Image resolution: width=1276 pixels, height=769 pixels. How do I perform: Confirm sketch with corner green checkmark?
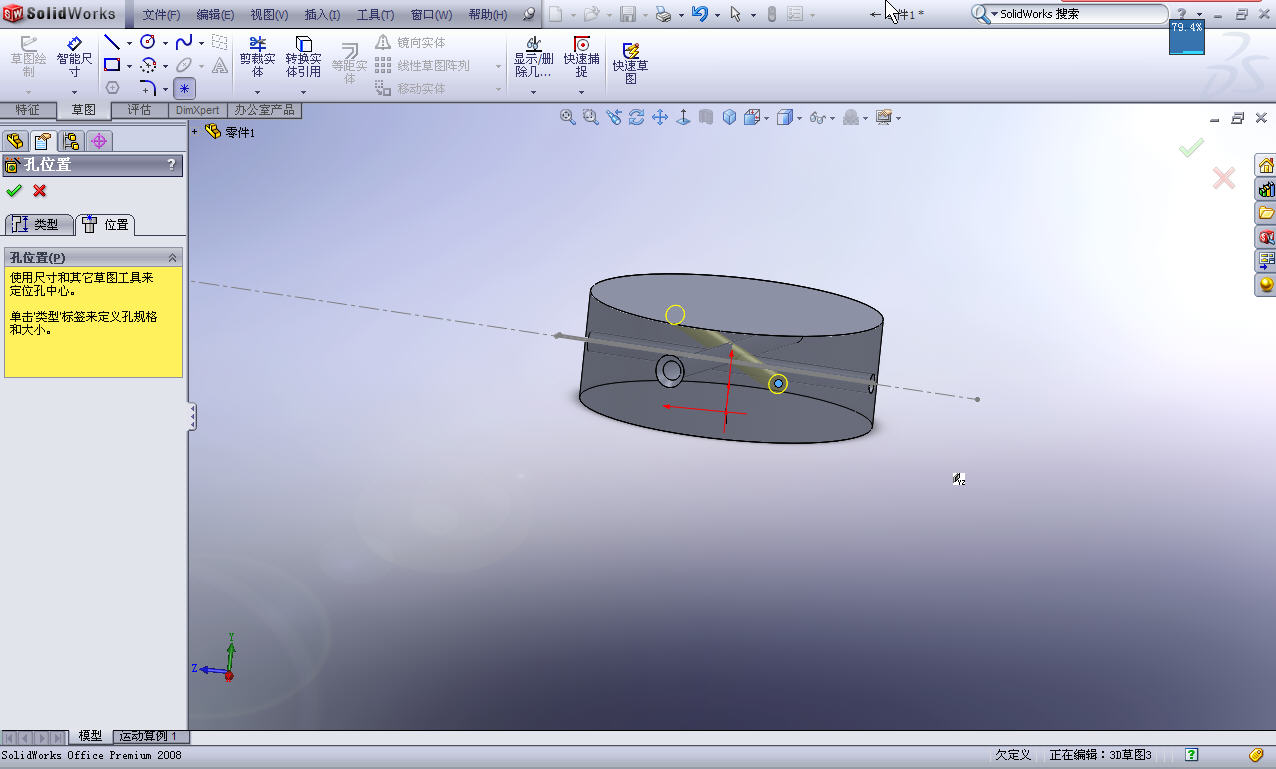click(x=1191, y=148)
